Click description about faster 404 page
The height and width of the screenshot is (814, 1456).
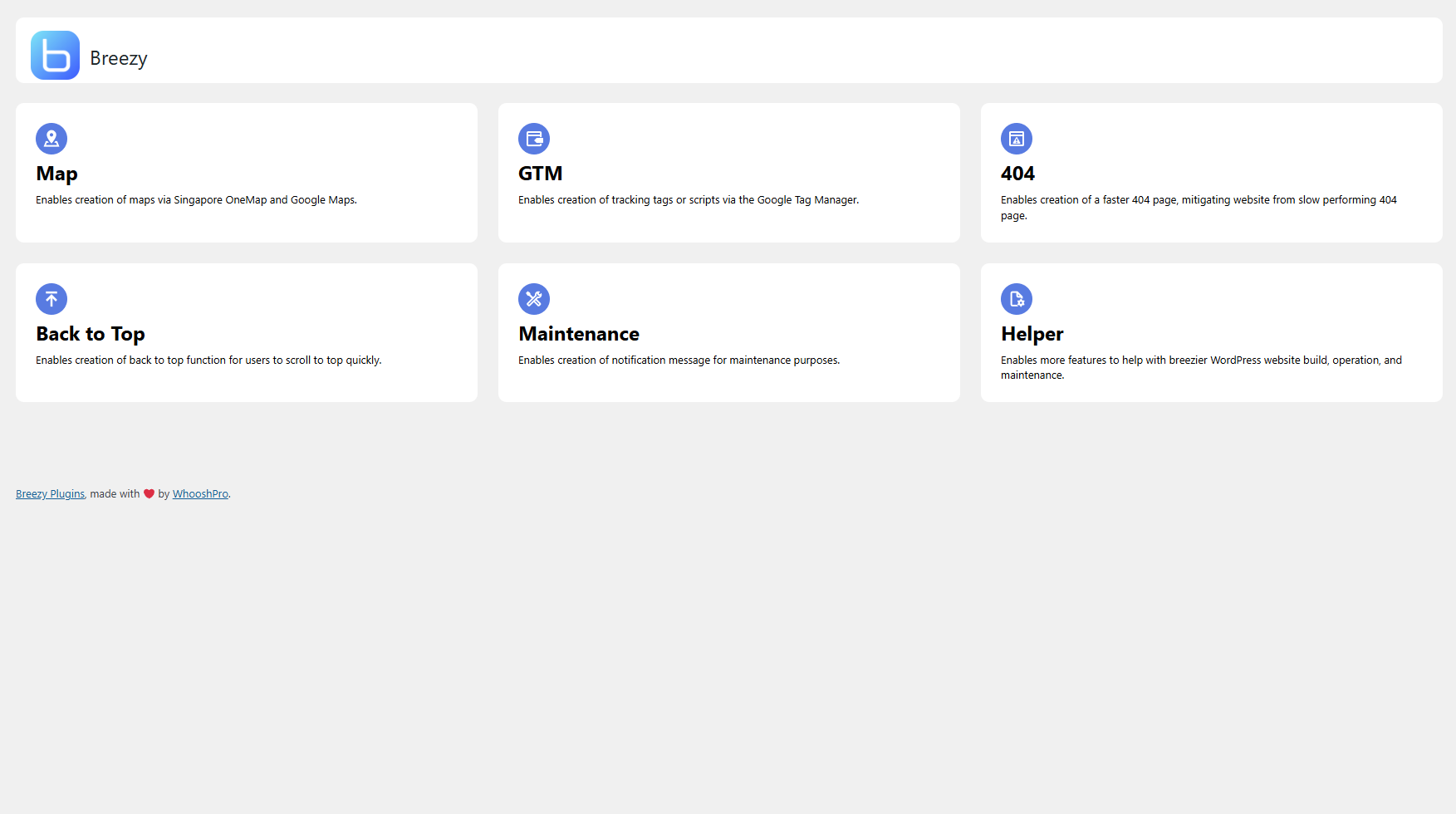click(x=1199, y=208)
